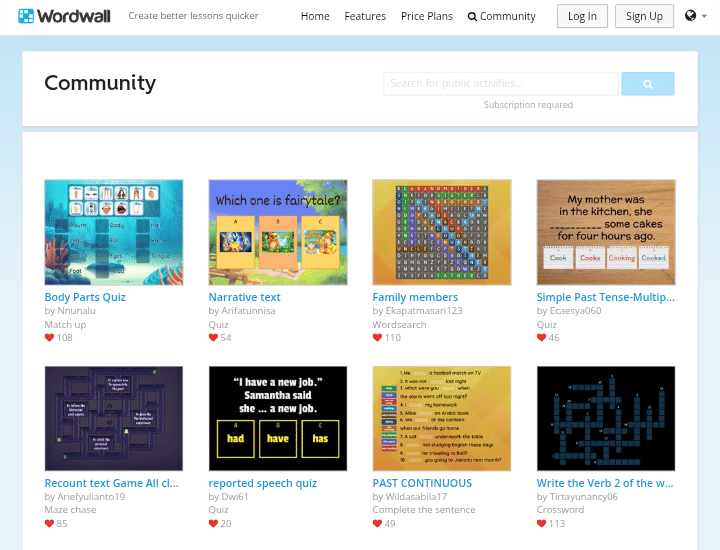Open the crossword Write the Verb 2 thumbnail
Viewport: 720px width, 550px height.
click(606, 418)
